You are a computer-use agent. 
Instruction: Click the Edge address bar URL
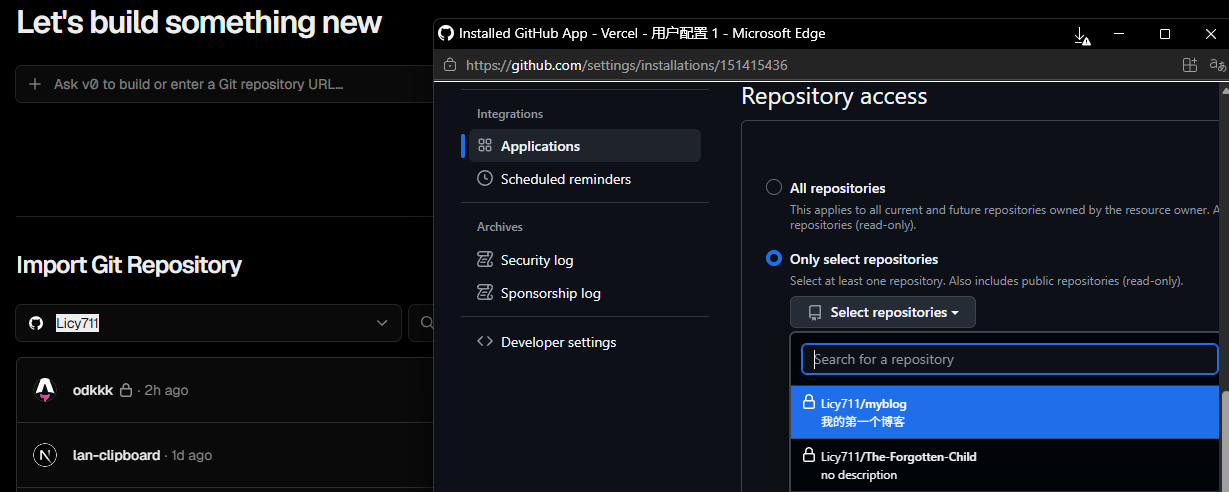pyautogui.click(x=627, y=65)
